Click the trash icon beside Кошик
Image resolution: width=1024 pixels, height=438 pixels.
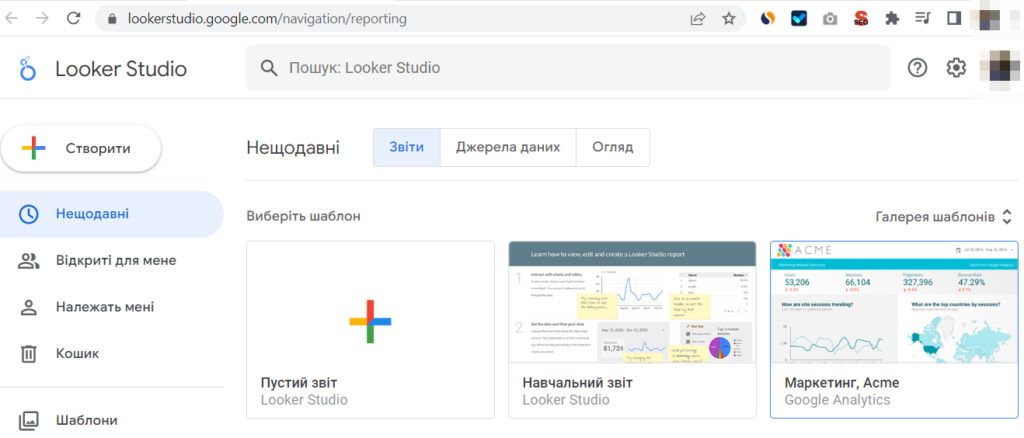[x=29, y=354]
